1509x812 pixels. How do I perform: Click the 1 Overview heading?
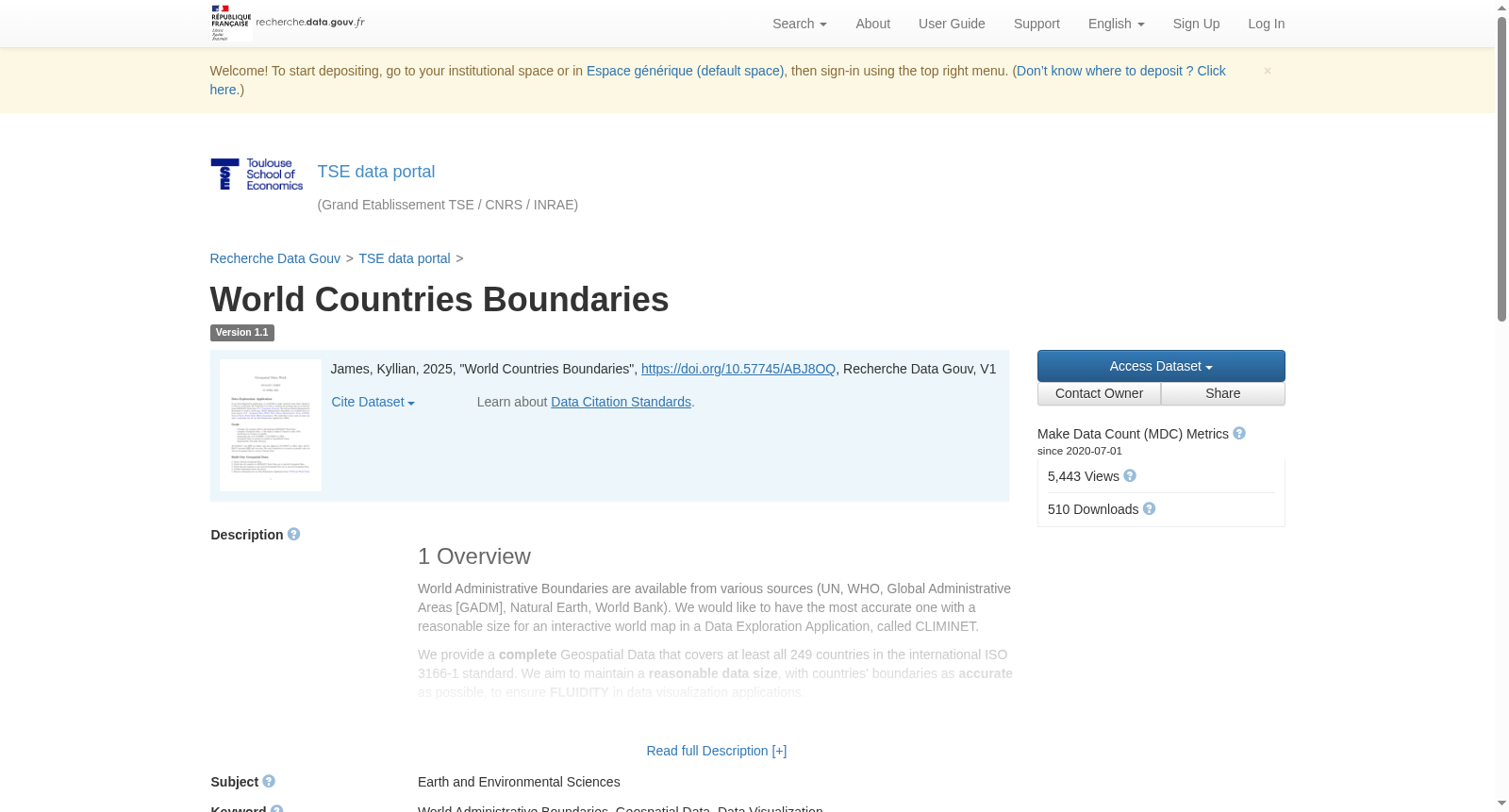[474, 556]
